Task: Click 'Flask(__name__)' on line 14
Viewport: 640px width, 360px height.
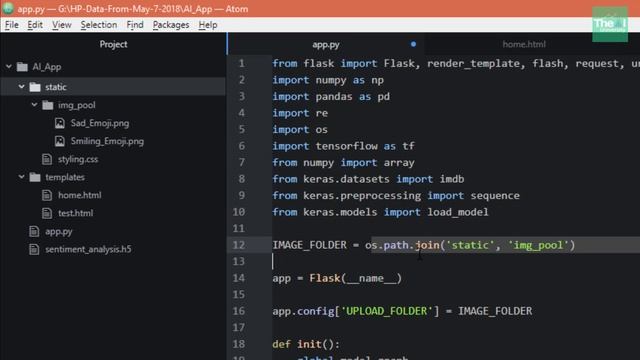Action: (x=356, y=278)
